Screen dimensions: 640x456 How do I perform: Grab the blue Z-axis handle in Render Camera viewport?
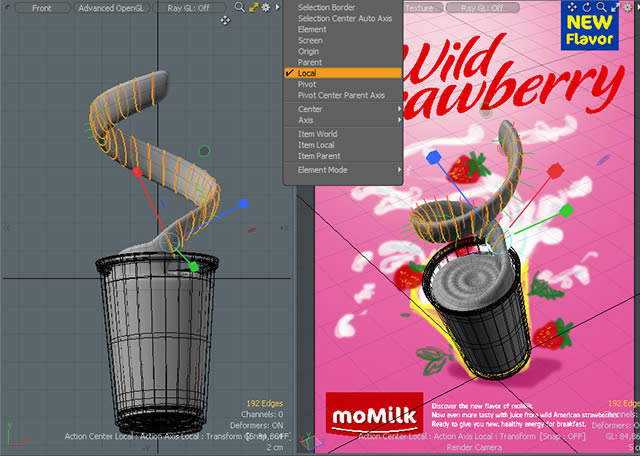point(434,157)
